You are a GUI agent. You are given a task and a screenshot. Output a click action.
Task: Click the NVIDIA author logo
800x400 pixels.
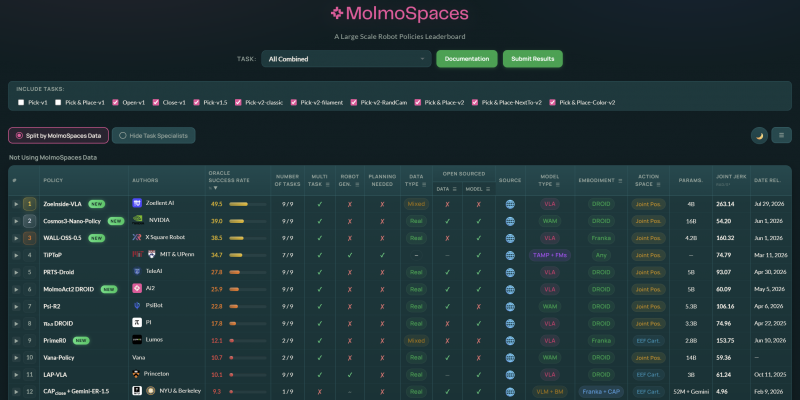coord(138,220)
